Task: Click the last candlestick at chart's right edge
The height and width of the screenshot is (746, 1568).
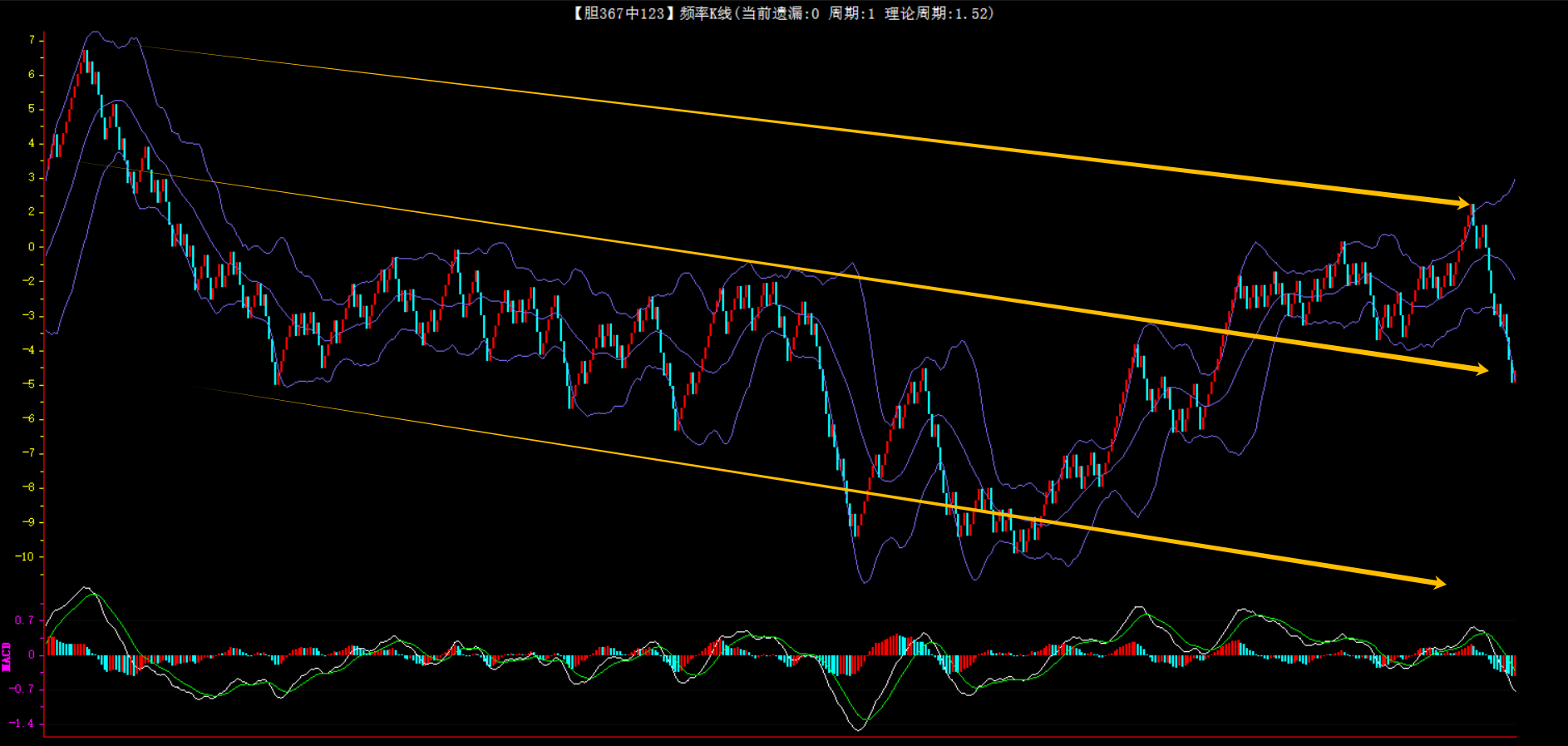Action: [1514, 376]
